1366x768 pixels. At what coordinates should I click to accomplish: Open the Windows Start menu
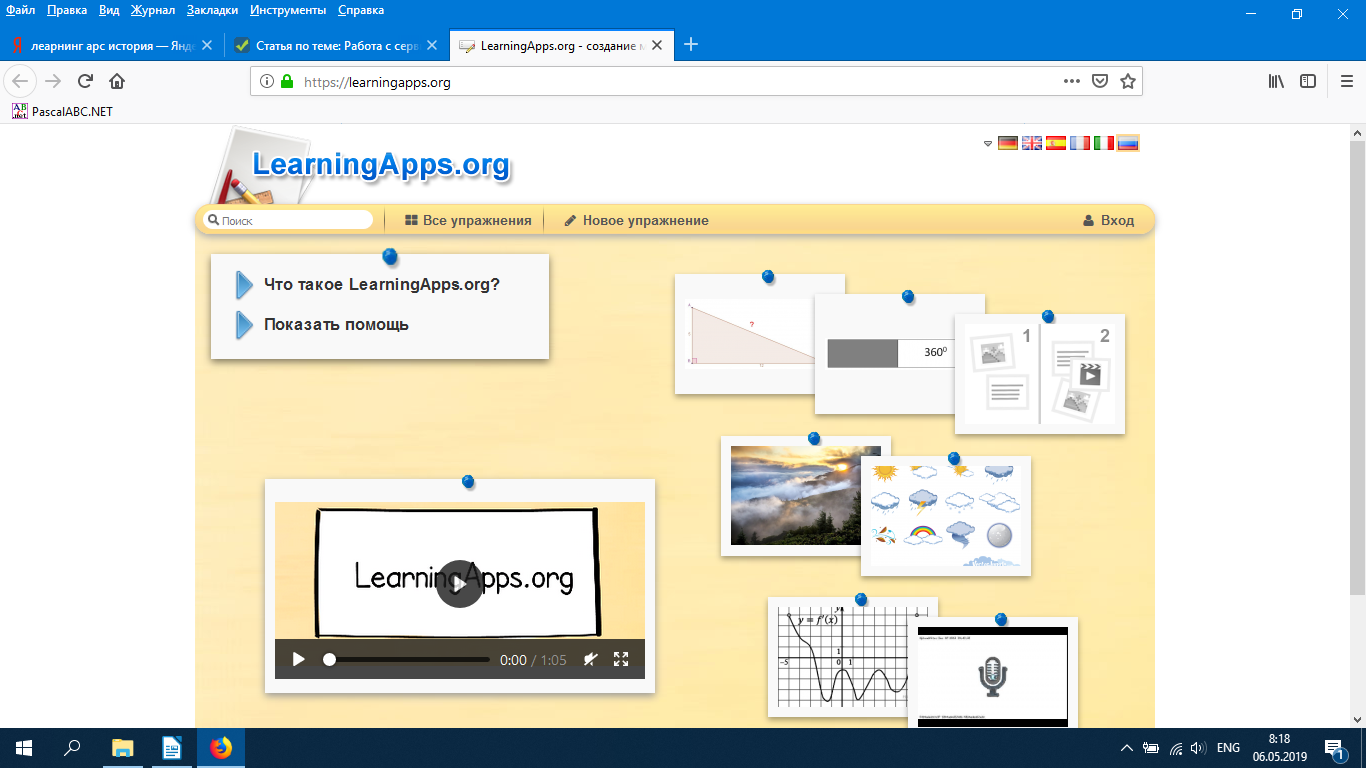point(24,747)
